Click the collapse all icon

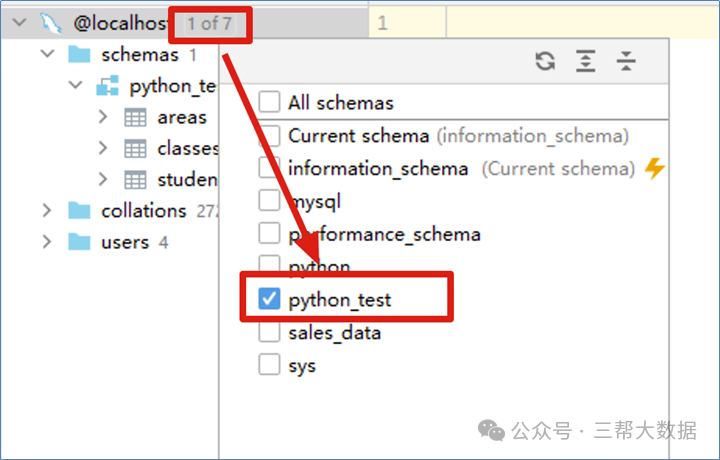pos(626,62)
